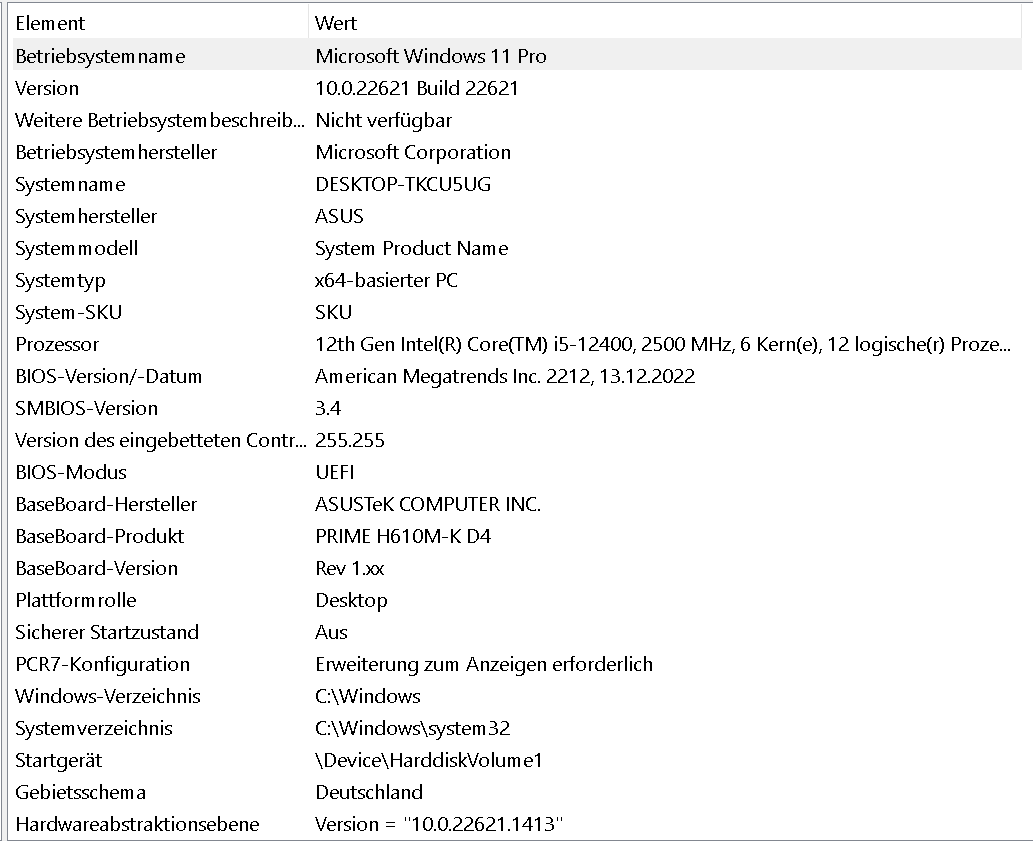Screen dimensions: 1033x841
Task: Click the C:\Windows value
Action: 368,697
